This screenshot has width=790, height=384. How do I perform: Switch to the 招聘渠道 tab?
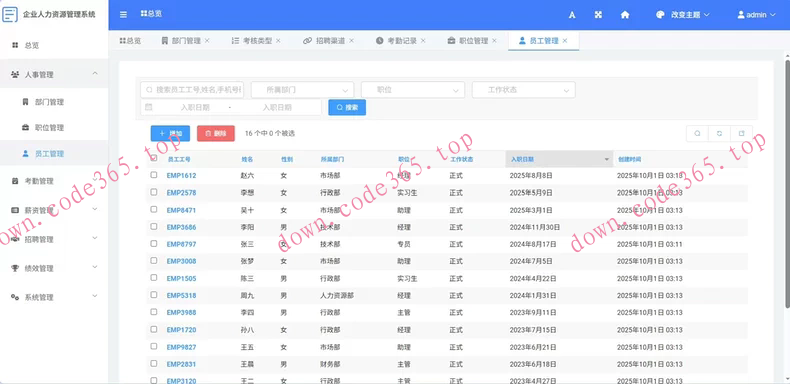pos(328,41)
